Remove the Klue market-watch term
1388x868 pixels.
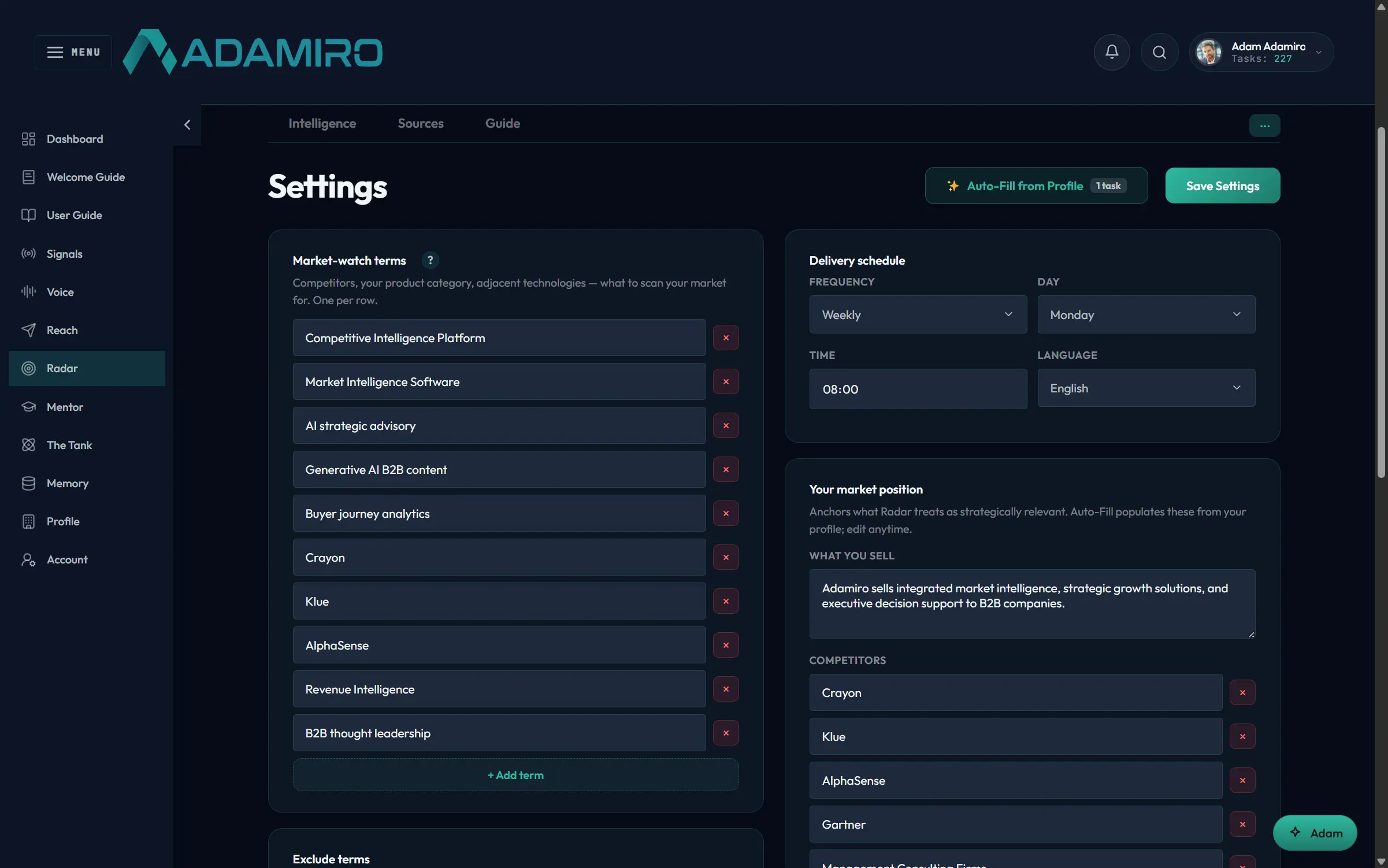[x=726, y=601]
